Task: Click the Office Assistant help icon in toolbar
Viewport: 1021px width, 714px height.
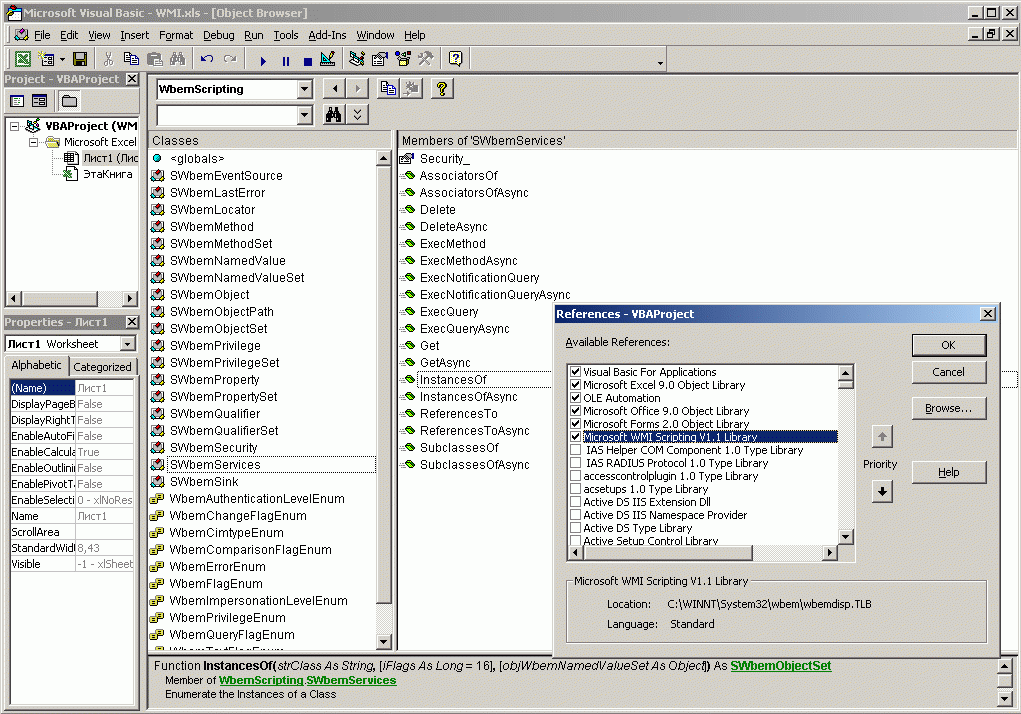Action: coord(456,59)
